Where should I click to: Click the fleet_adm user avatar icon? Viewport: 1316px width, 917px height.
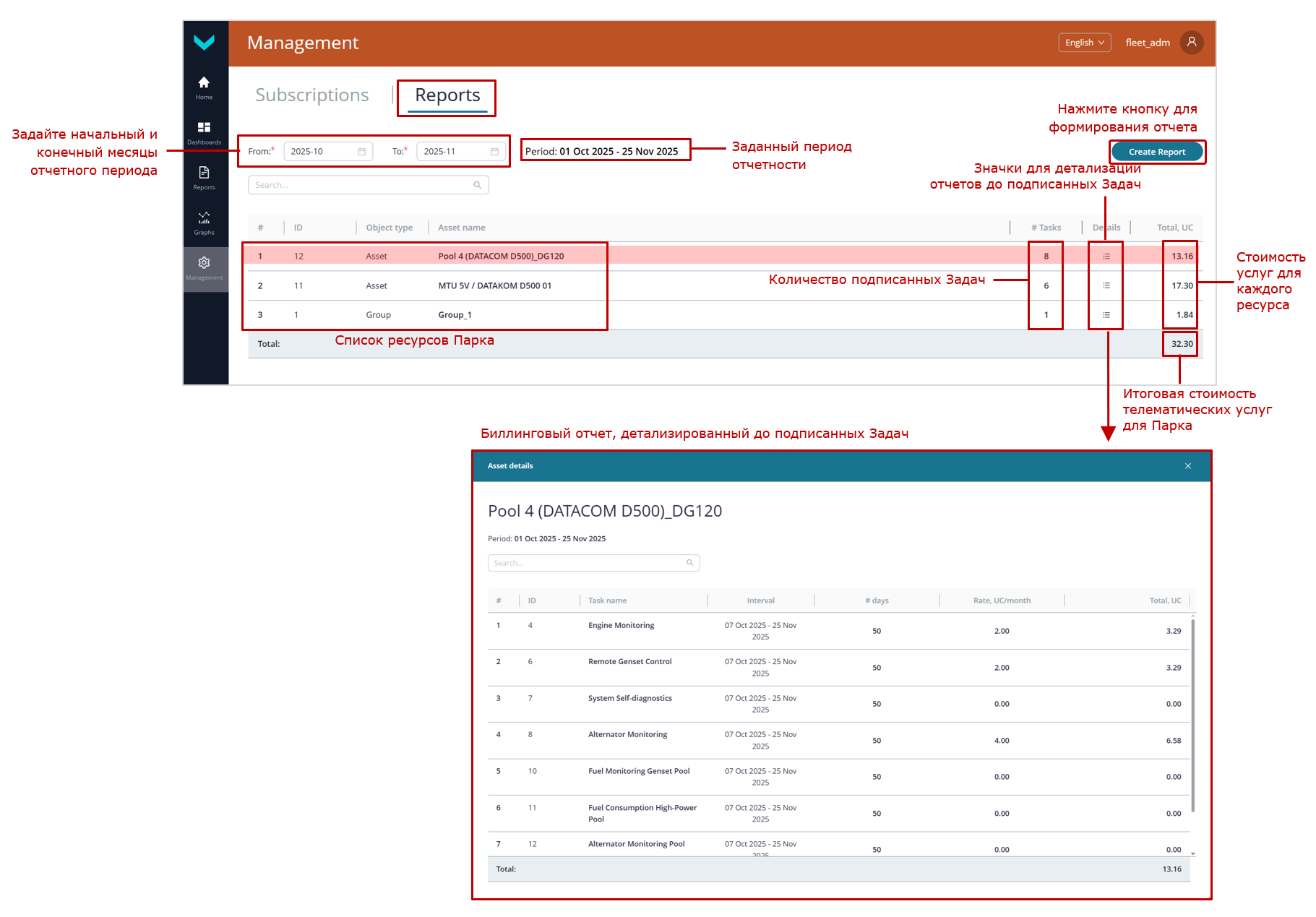click(1191, 43)
